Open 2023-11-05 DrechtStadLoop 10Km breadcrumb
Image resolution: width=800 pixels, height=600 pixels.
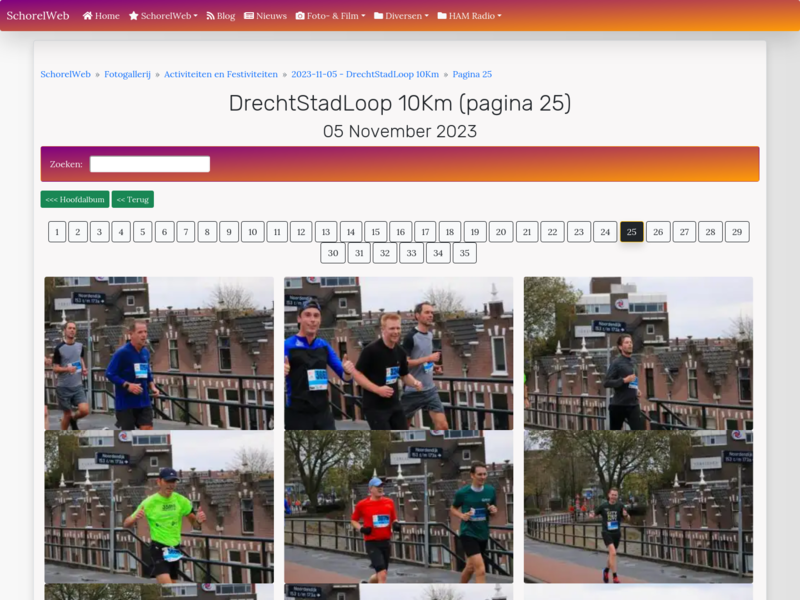click(365, 74)
